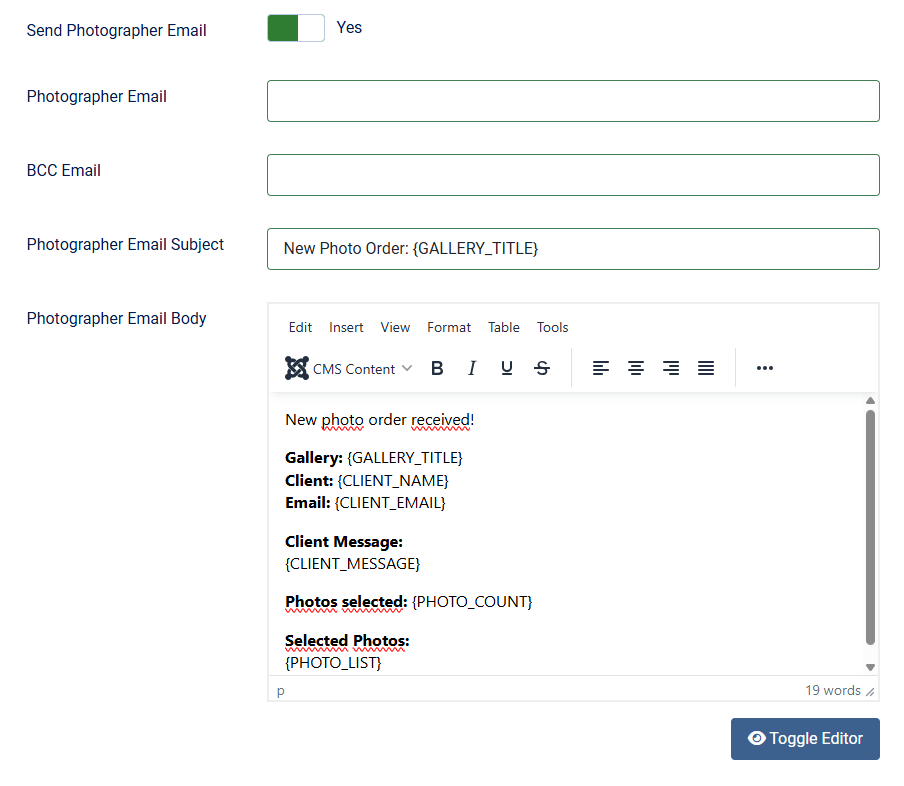Open the Insert menu
This screenshot has height=786, width=904.
pos(346,327)
